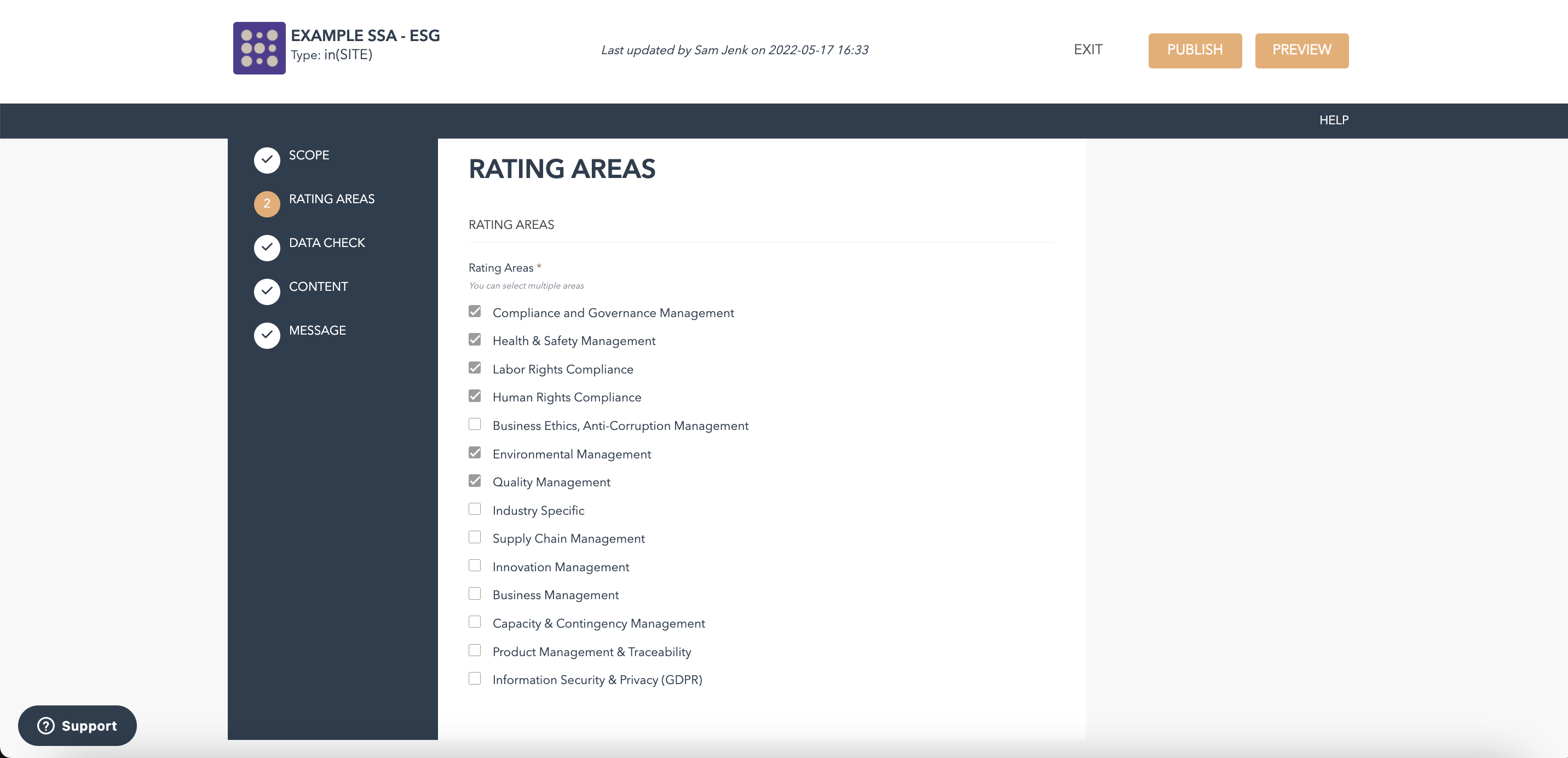
Task: Enable Supply Chain Management checkbox
Action: coord(475,538)
